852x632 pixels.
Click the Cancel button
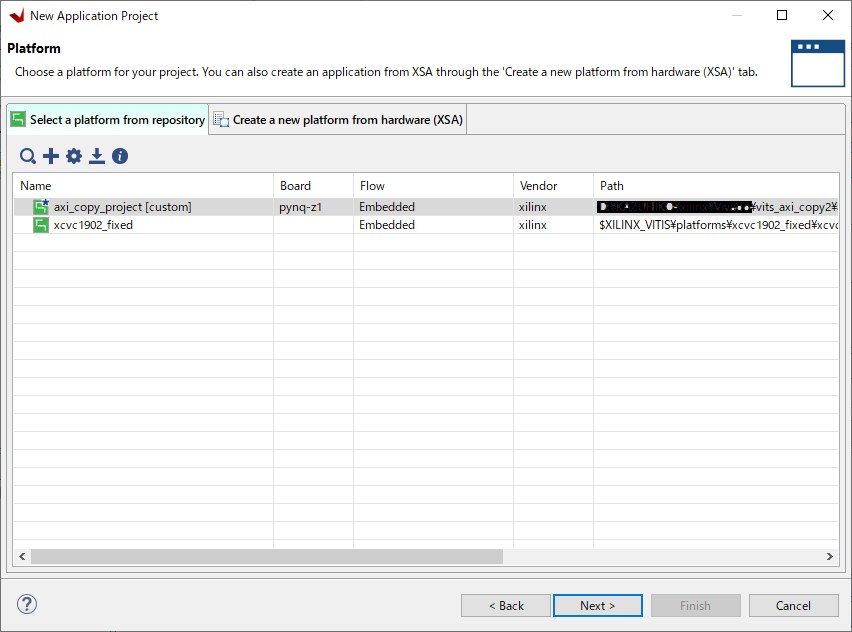click(793, 605)
